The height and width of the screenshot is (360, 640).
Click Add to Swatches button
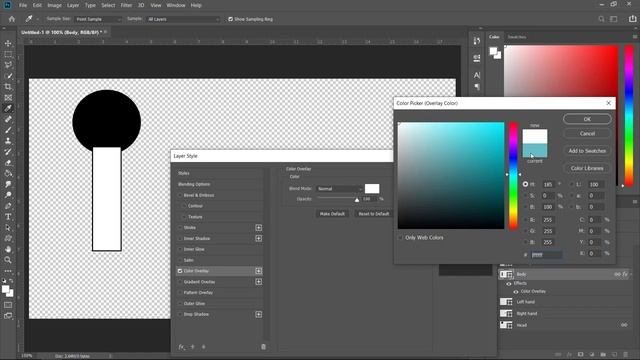[x=587, y=151]
